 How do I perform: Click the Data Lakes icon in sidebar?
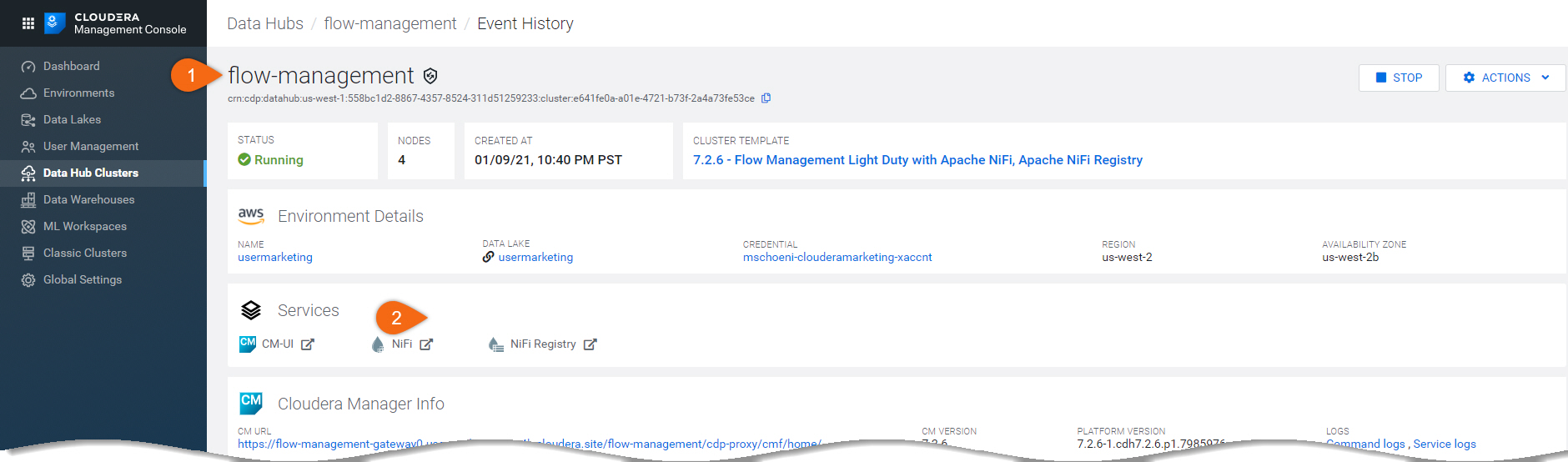click(28, 120)
